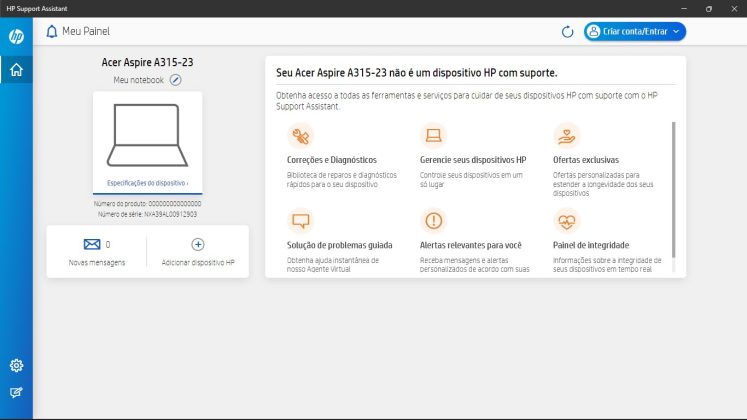Click the features panel vertical scrollbar
Viewport: 747px width, 420px height.
[674, 190]
